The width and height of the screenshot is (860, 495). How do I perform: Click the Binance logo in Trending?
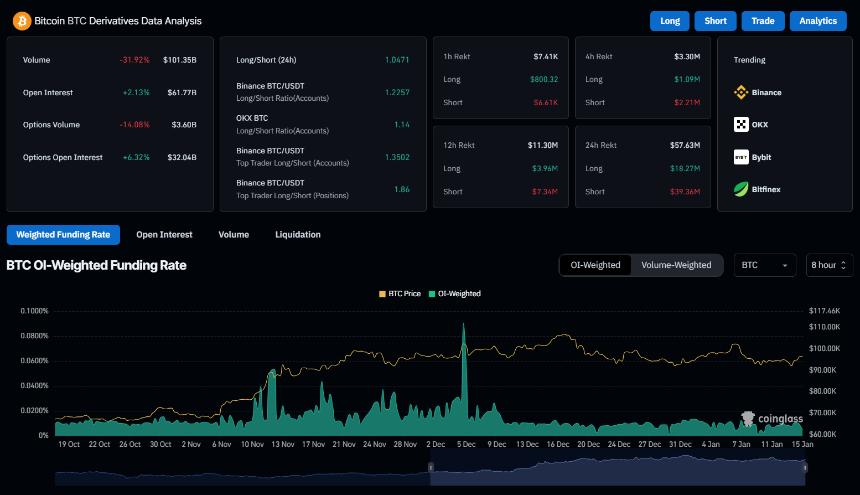tap(741, 92)
